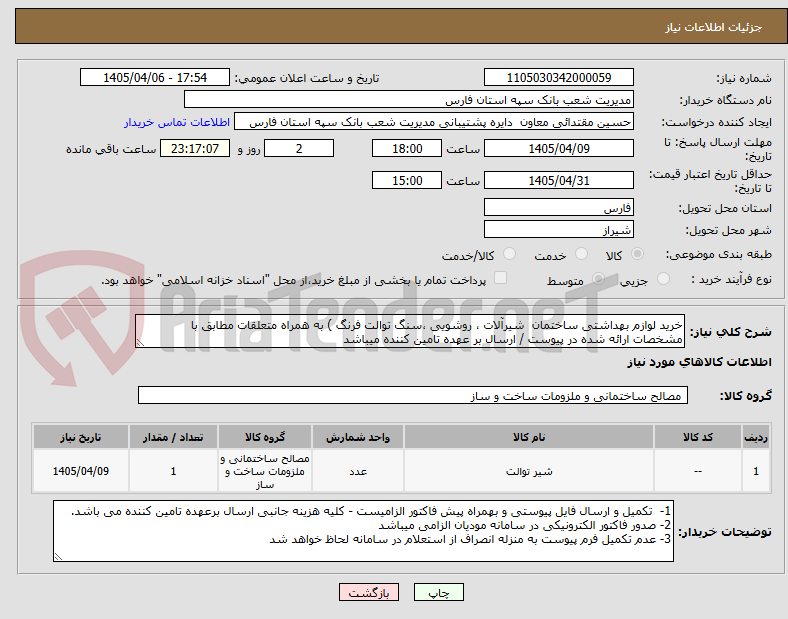Image resolution: width=788 pixels, height=619 pixels.
Task: Click the شرح کلی نیاز description textarea
Action: point(410,332)
